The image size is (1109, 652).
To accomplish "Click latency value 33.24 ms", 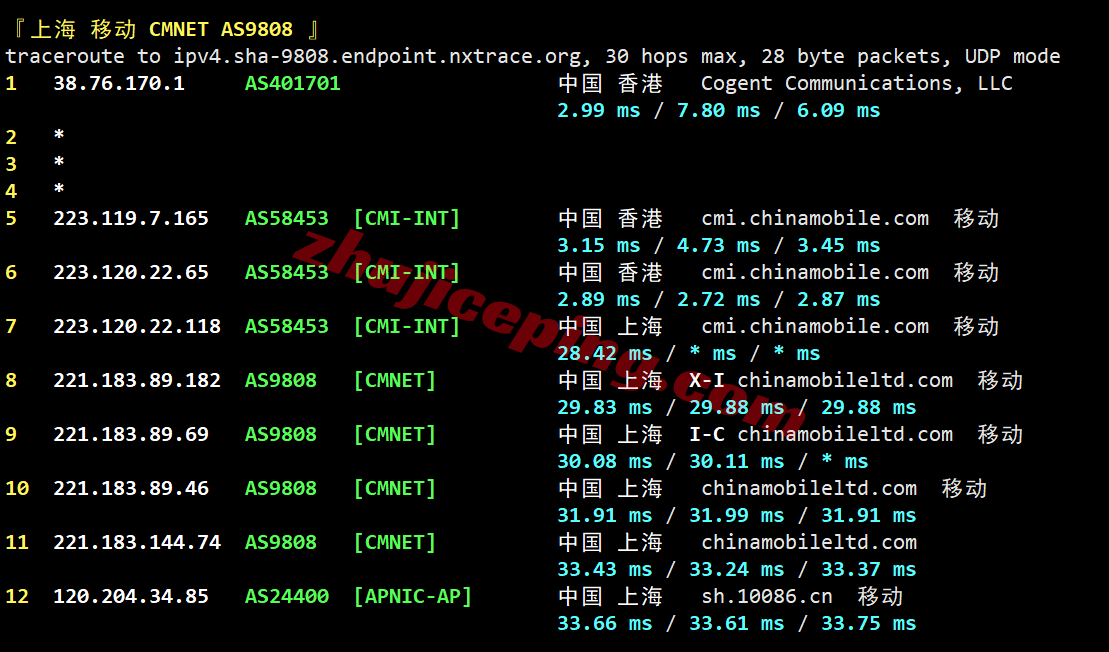I will coord(736,569).
